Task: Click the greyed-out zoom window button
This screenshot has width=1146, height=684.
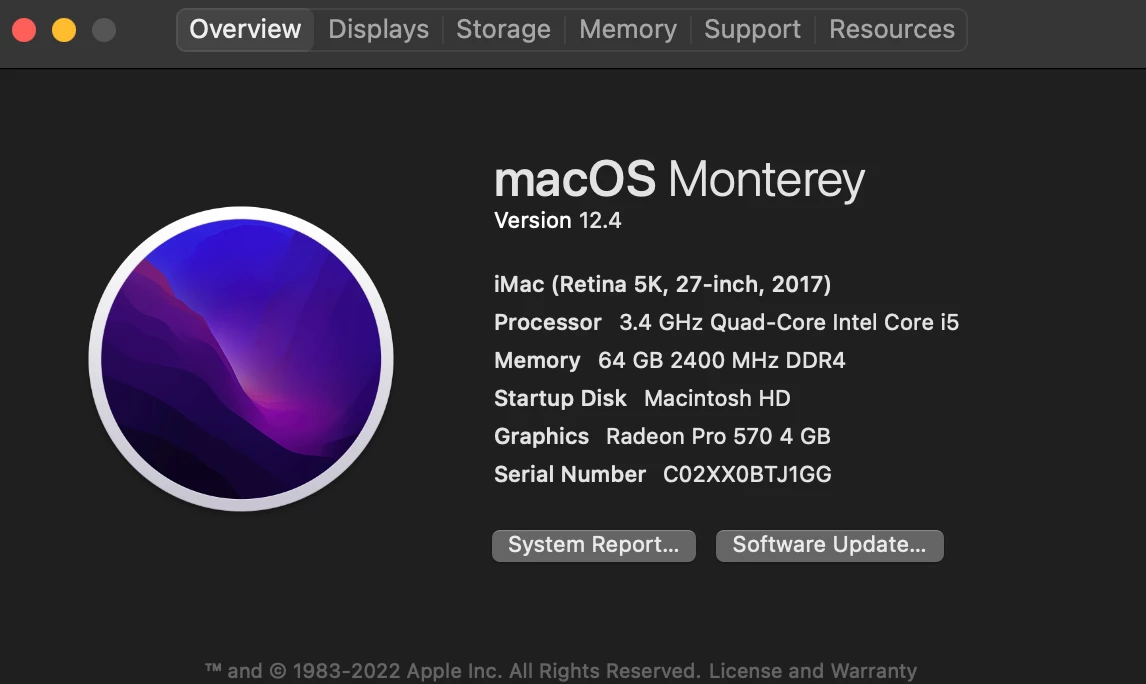Action: (x=104, y=30)
